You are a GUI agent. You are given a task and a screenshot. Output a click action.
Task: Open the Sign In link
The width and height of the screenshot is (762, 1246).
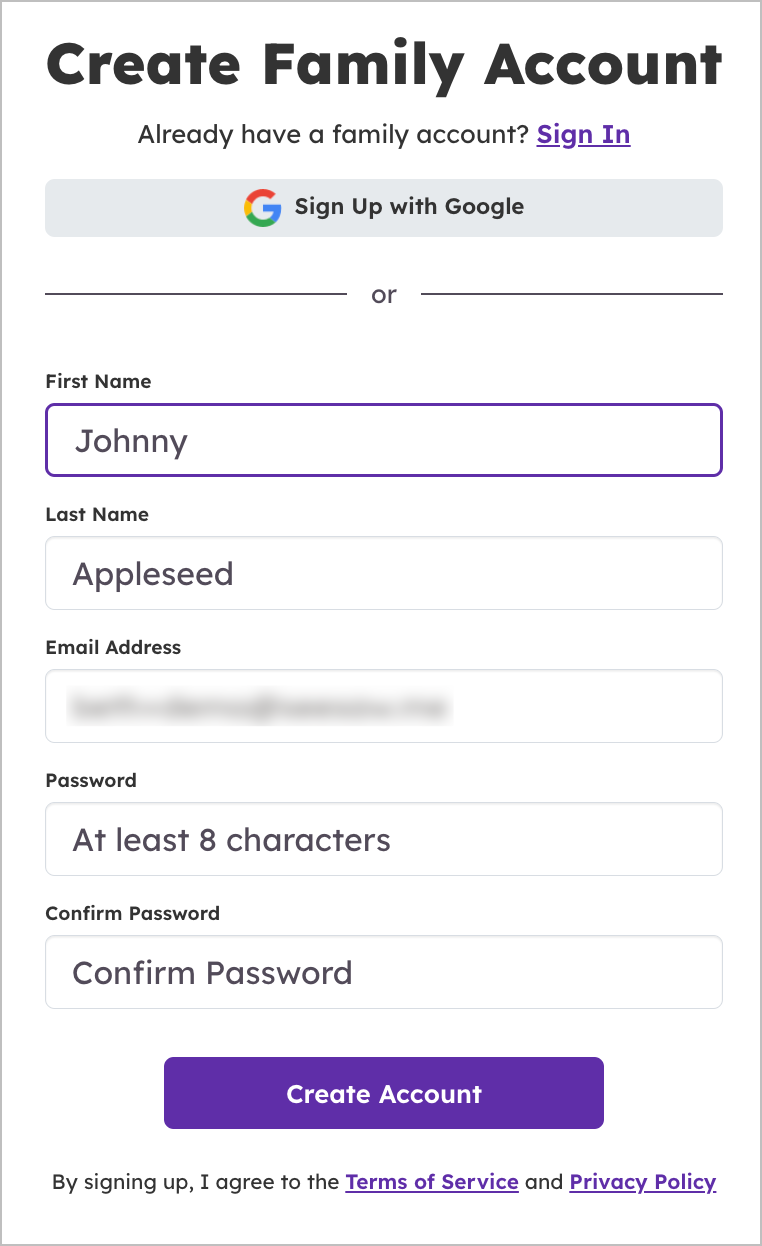pyautogui.click(x=583, y=135)
